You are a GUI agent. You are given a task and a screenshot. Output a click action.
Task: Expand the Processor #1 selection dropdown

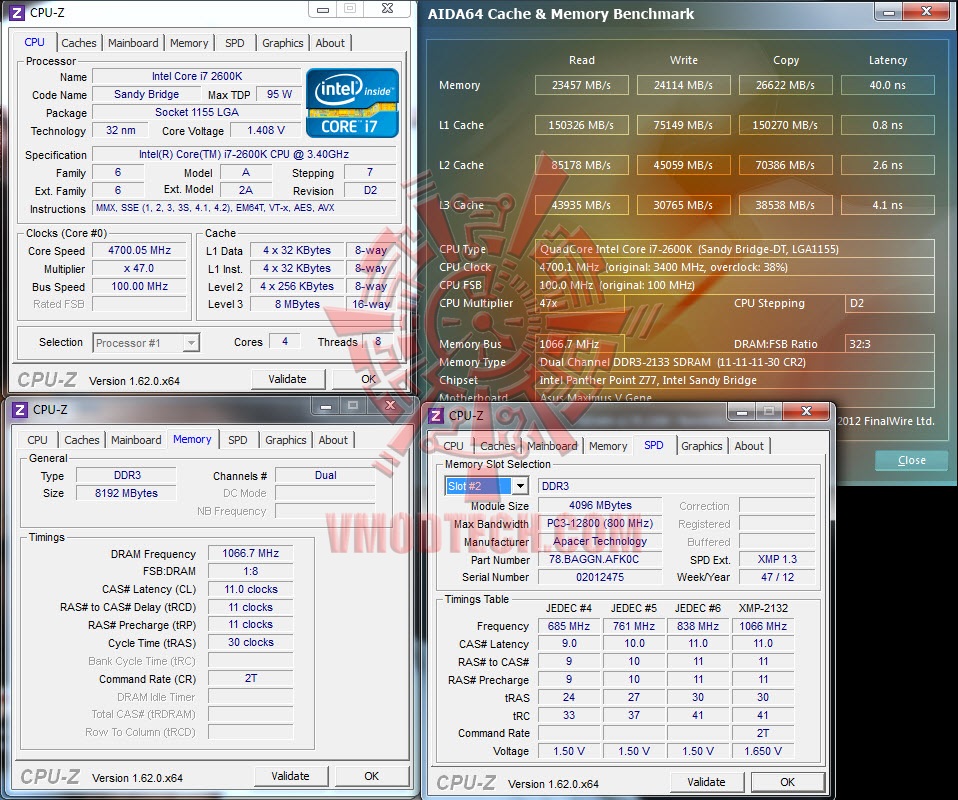[191, 343]
